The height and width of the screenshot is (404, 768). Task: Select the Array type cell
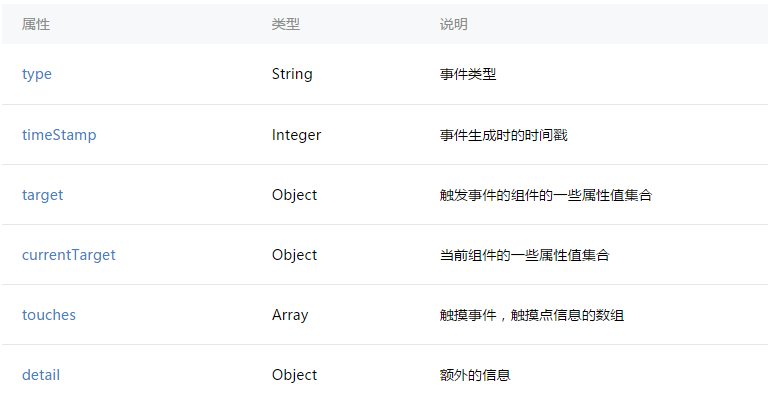[x=290, y=315]
